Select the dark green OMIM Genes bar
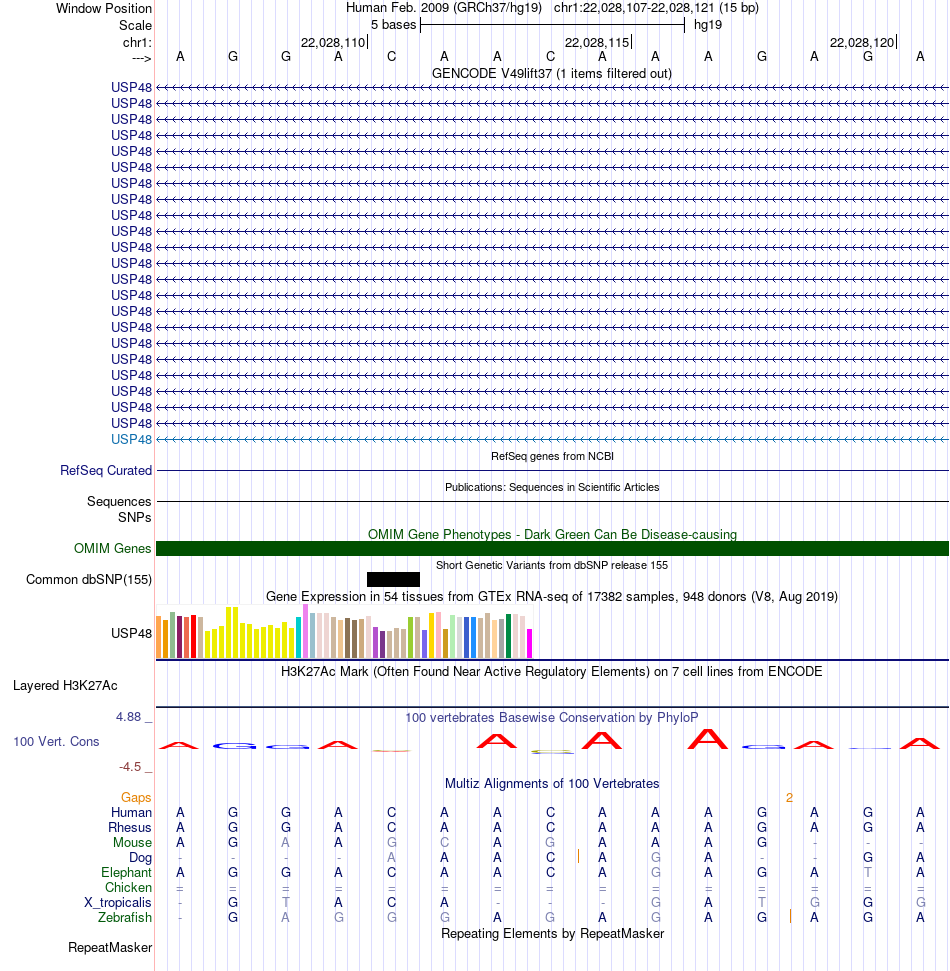 (x=552, y=549)
